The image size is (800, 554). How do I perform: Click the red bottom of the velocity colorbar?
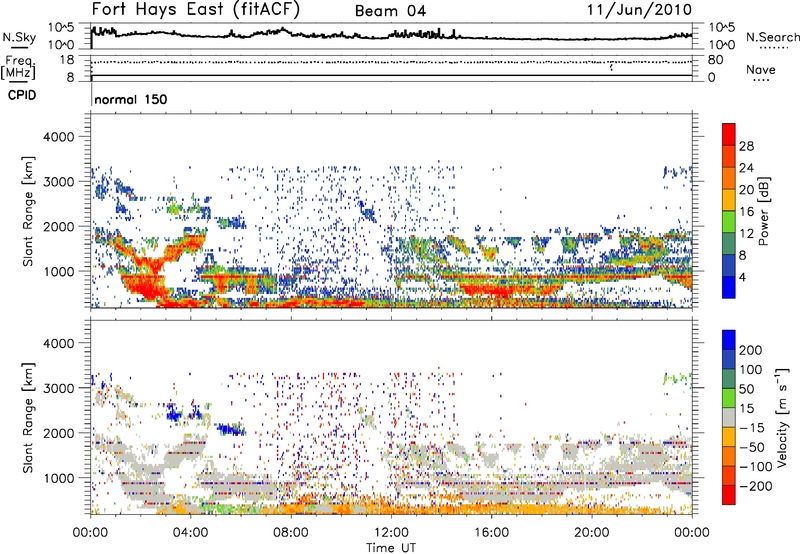pos(729,495)
